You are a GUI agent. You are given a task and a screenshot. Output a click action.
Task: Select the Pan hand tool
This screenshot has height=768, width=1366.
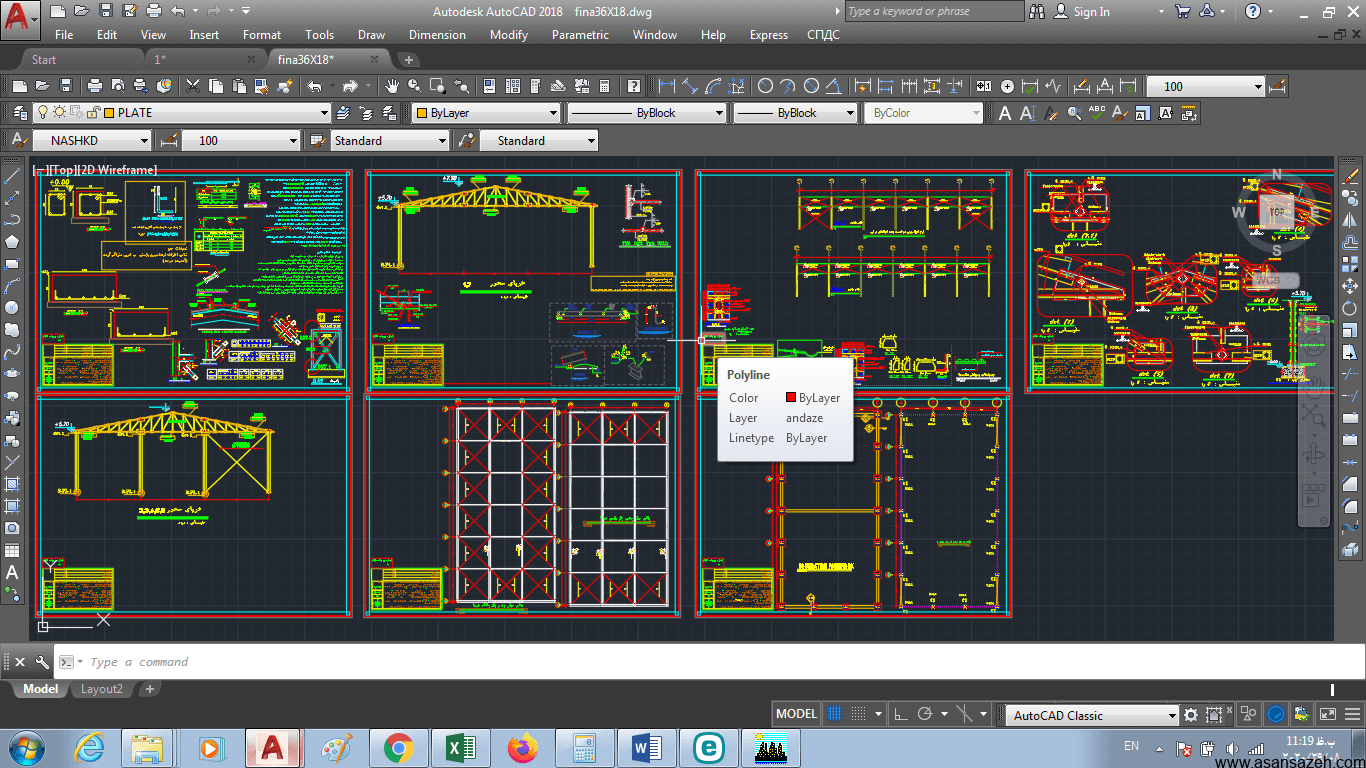(393, 86)
